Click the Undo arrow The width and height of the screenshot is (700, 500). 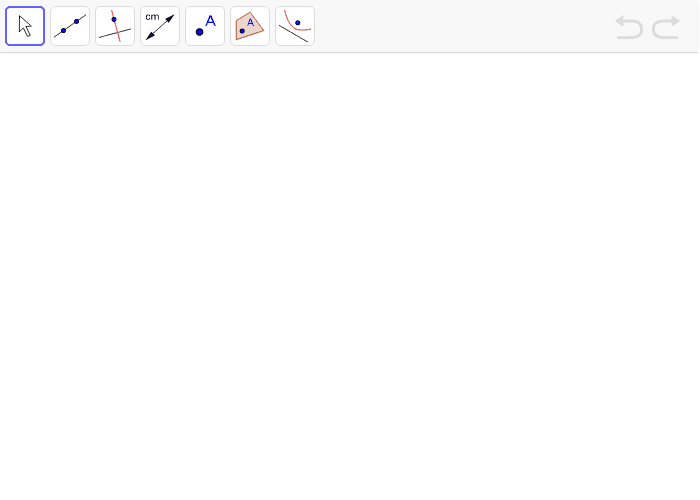(629, 27)
